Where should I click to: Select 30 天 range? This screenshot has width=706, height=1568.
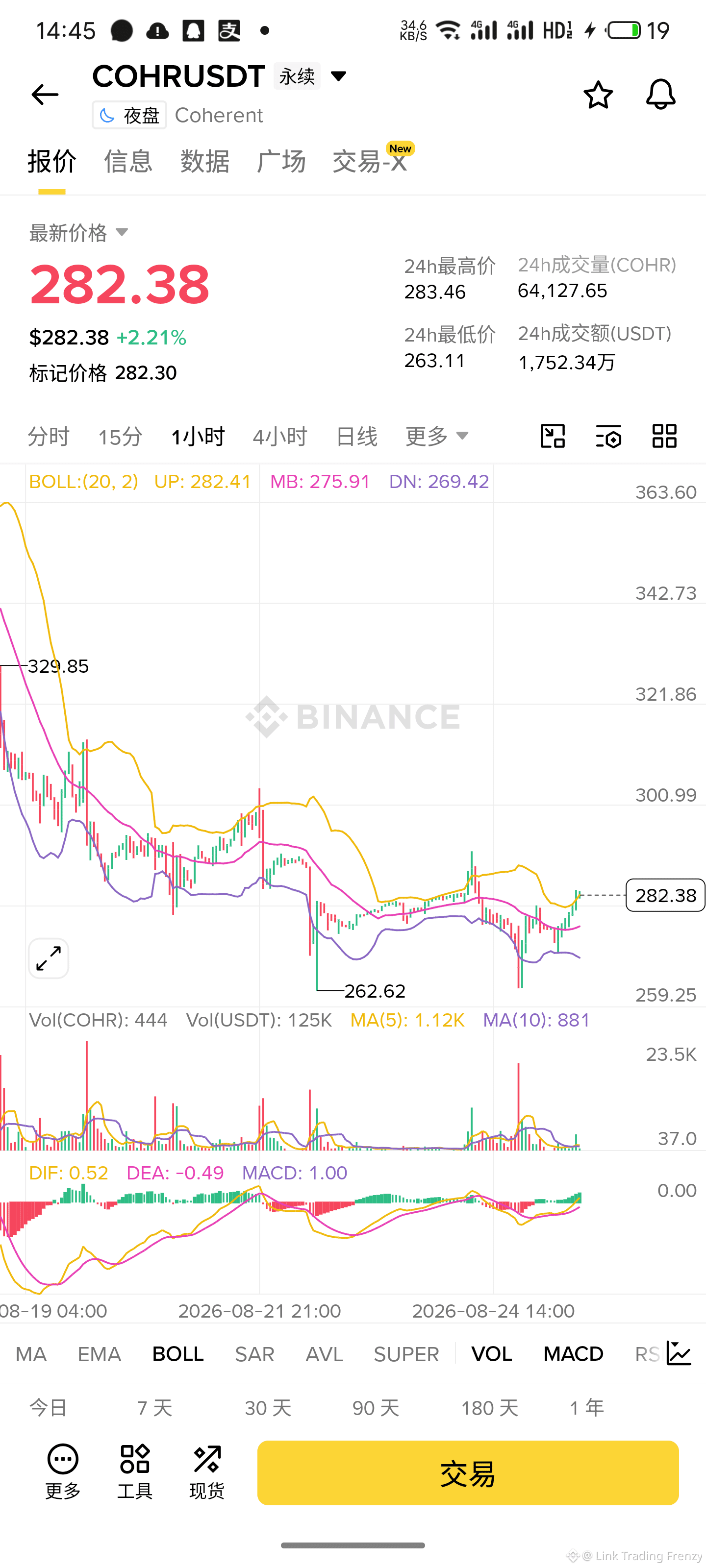(268, 1407)
